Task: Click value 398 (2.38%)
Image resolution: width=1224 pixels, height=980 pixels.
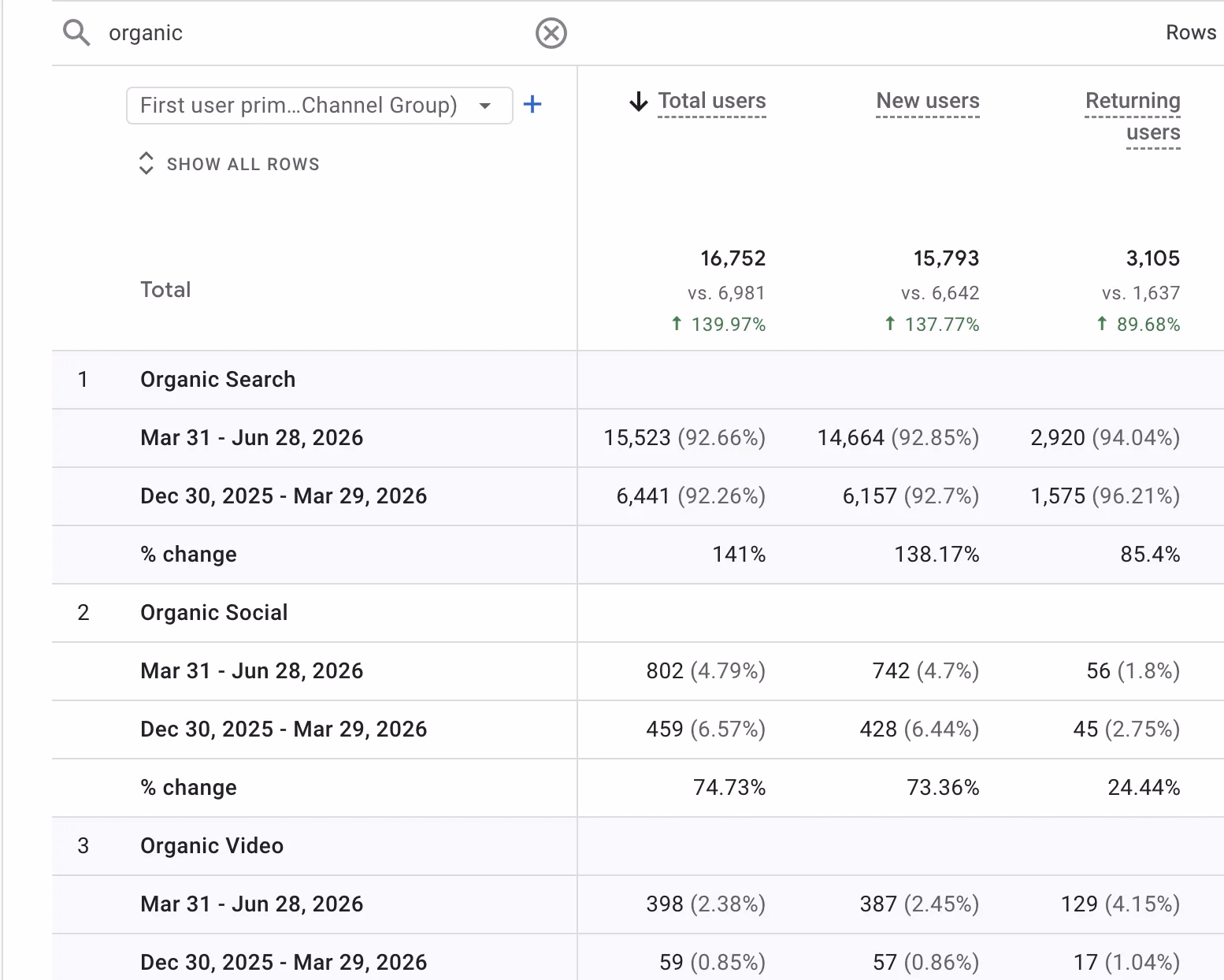Action: coord(706,904)
